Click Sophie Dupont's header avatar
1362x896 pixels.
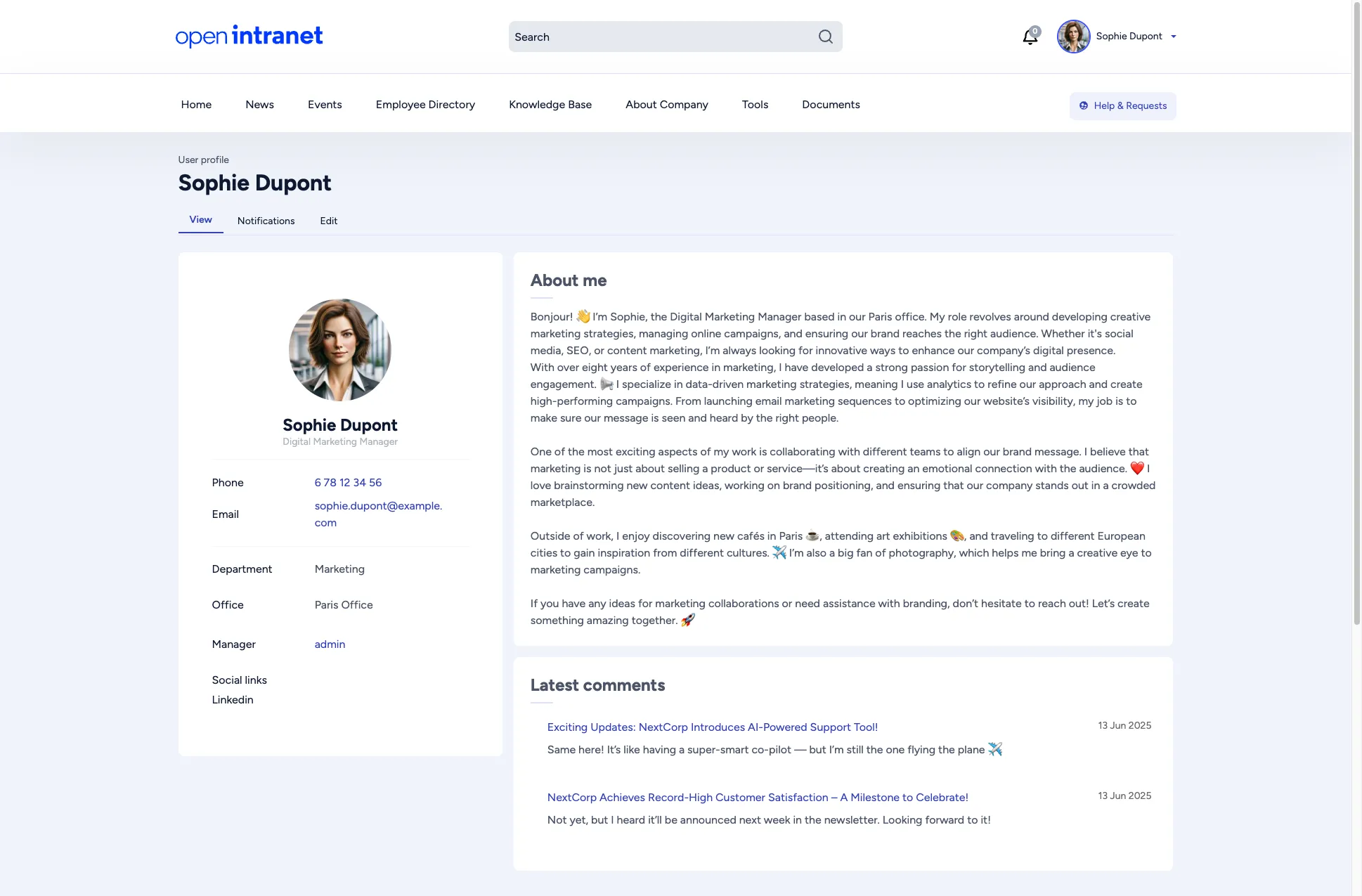[x=1073, y=37]
